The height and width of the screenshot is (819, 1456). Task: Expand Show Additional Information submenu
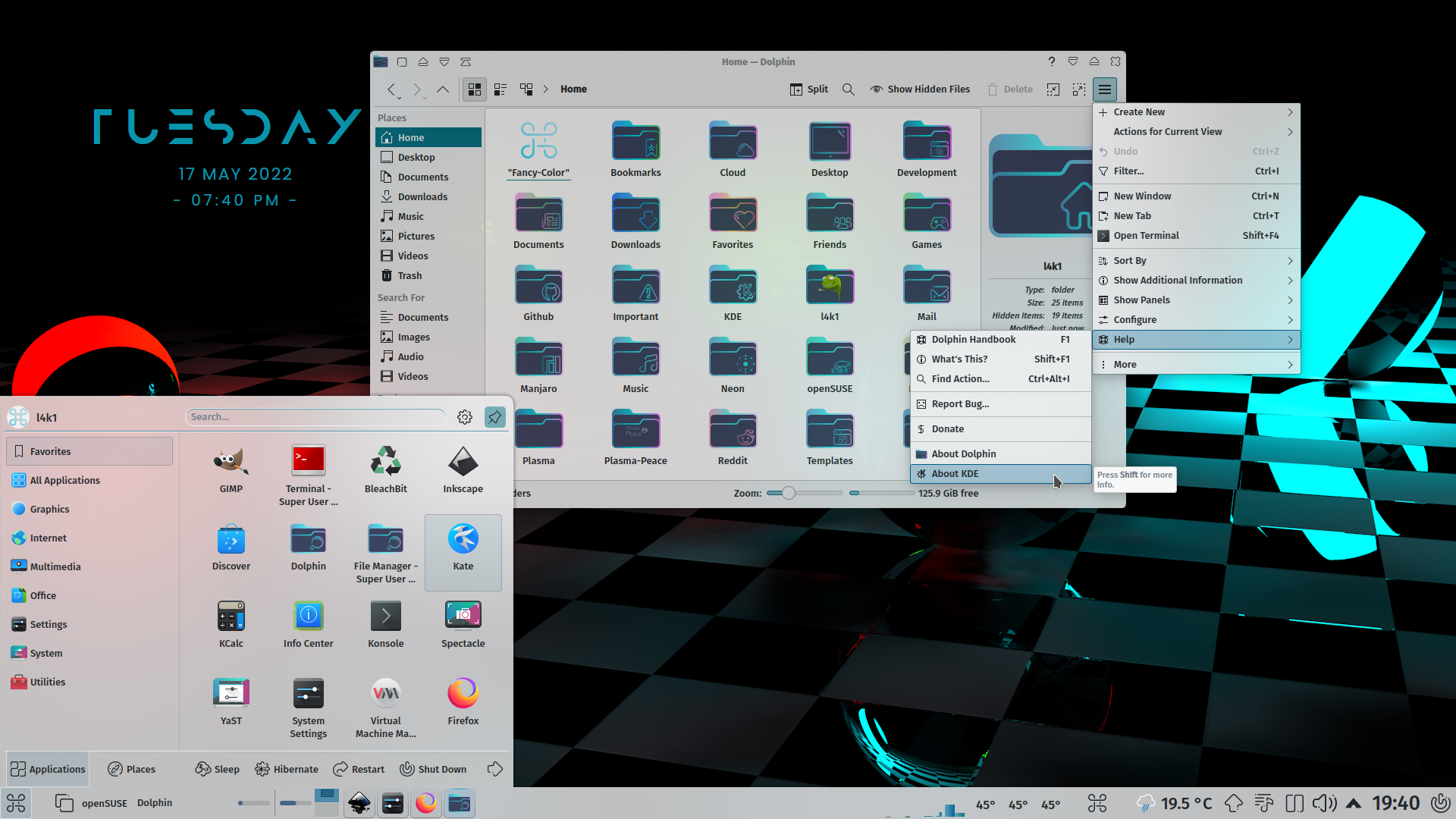(1197, 281)
